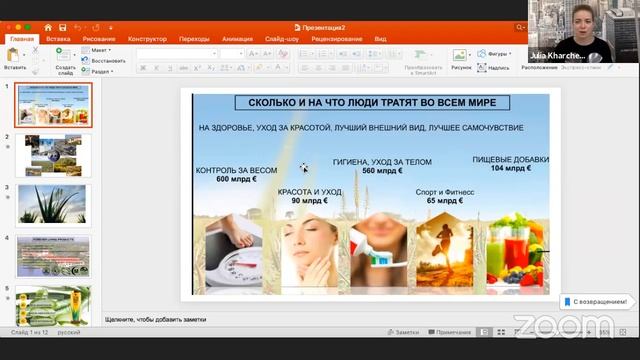
Task: Click the Спорт и Фитнесс text on slide
Action: (445, 192)
